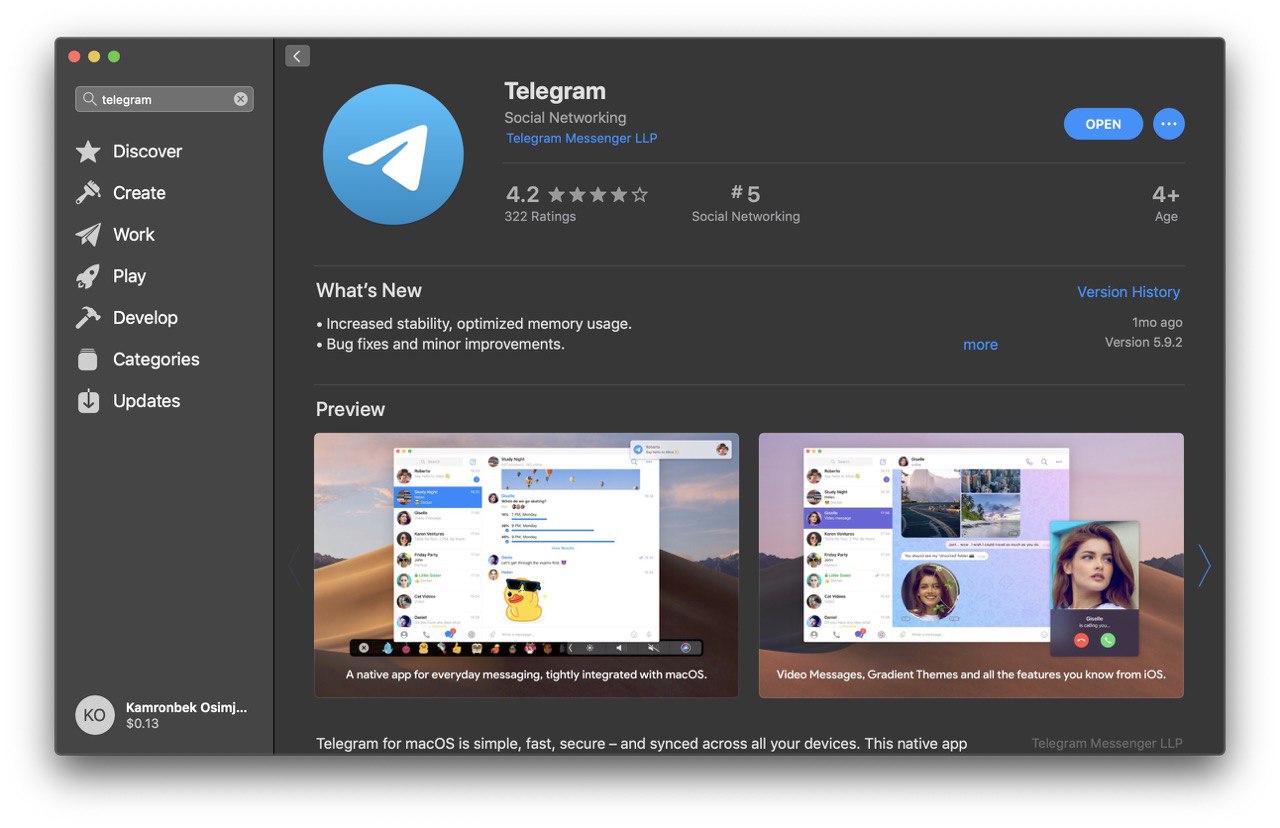Click the back arrow button
The width and height of the screenshot is (1280, 828).
pos(297,56)
